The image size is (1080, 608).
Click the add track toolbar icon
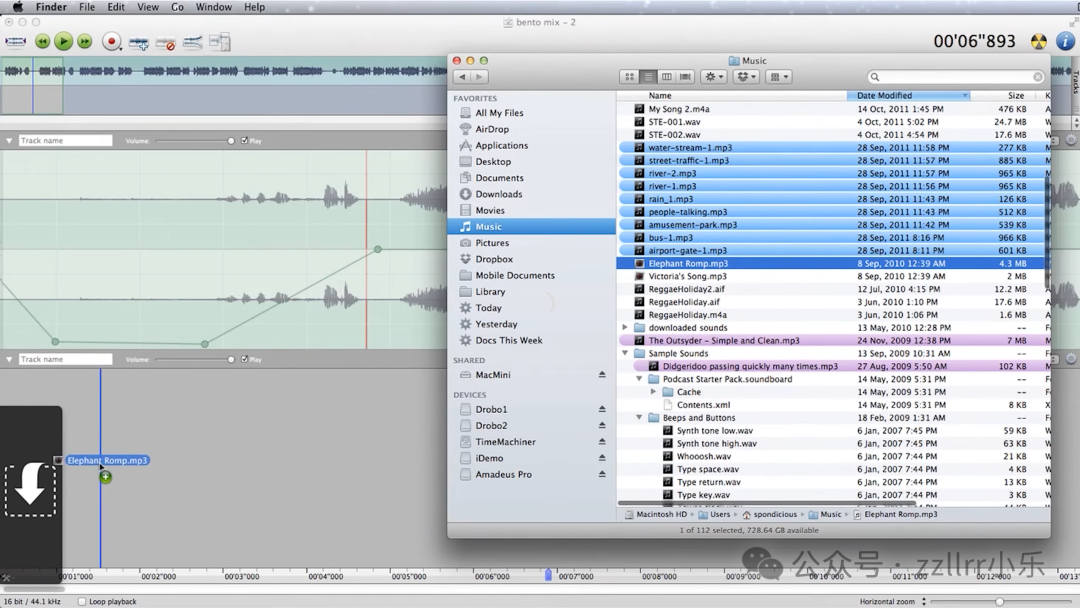[139, 43]
